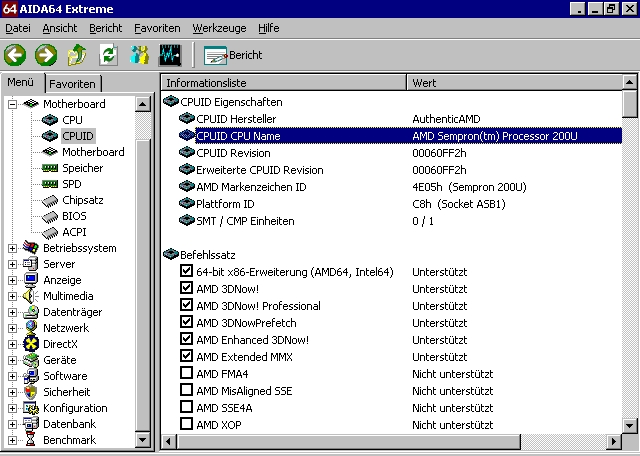Click the Bericht report toolbar button
640x456 pixels.
pyautogui.click(x=233, y=55)
